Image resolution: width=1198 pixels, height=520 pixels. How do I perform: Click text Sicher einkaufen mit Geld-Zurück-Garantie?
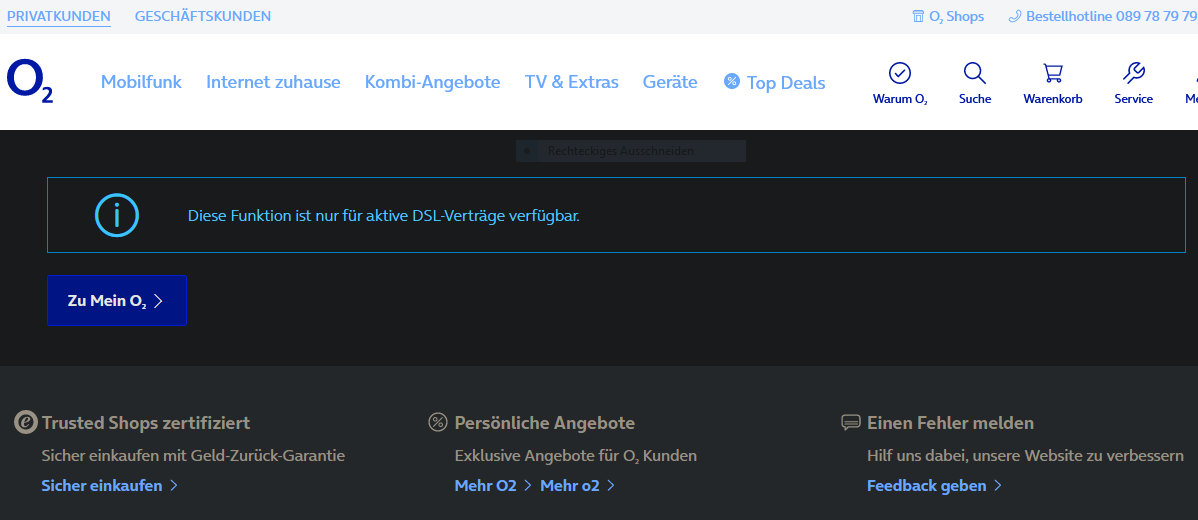click(193, 456)
